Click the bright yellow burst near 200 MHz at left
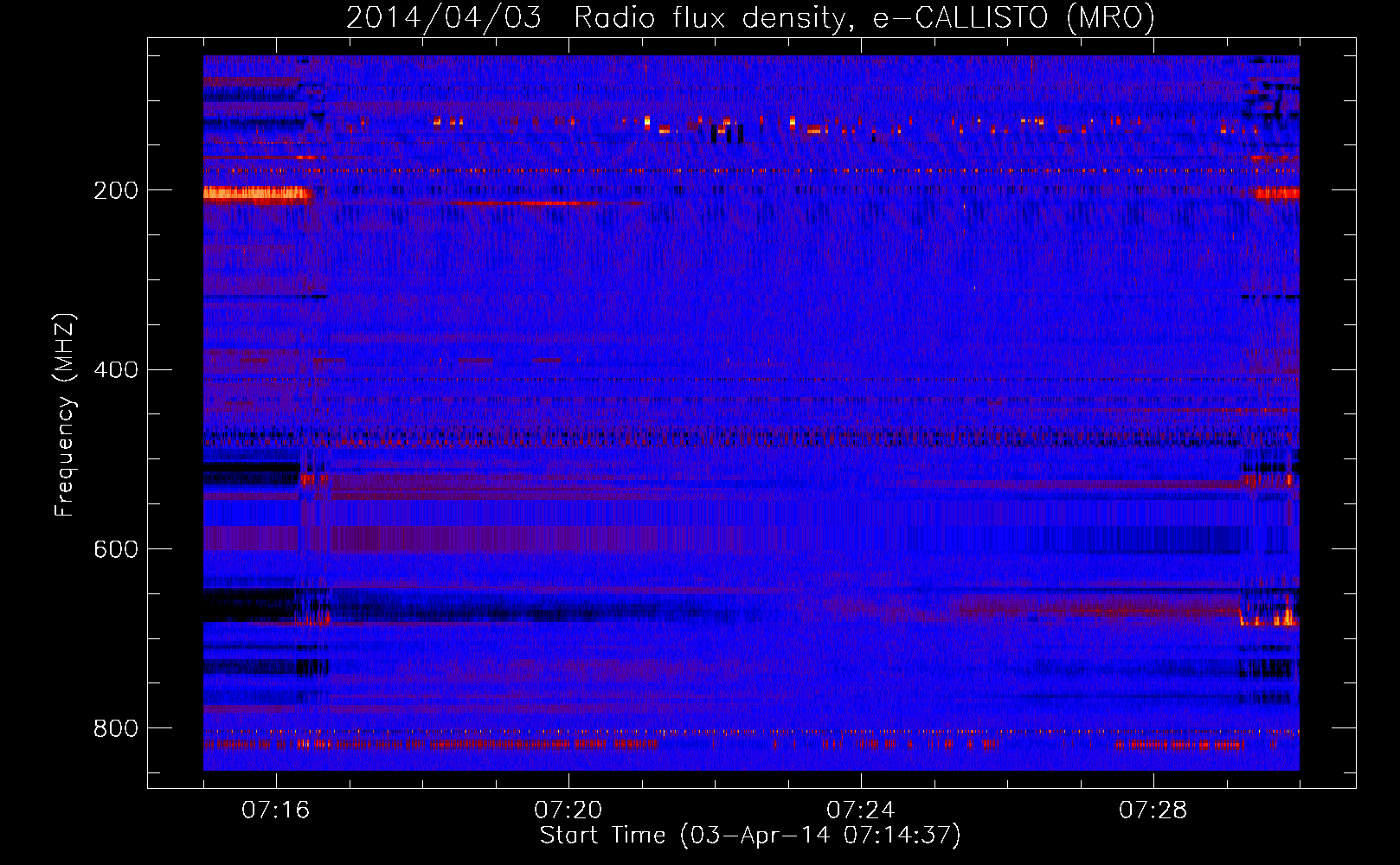The image size is (1400, 865). [x=257, y=193]
